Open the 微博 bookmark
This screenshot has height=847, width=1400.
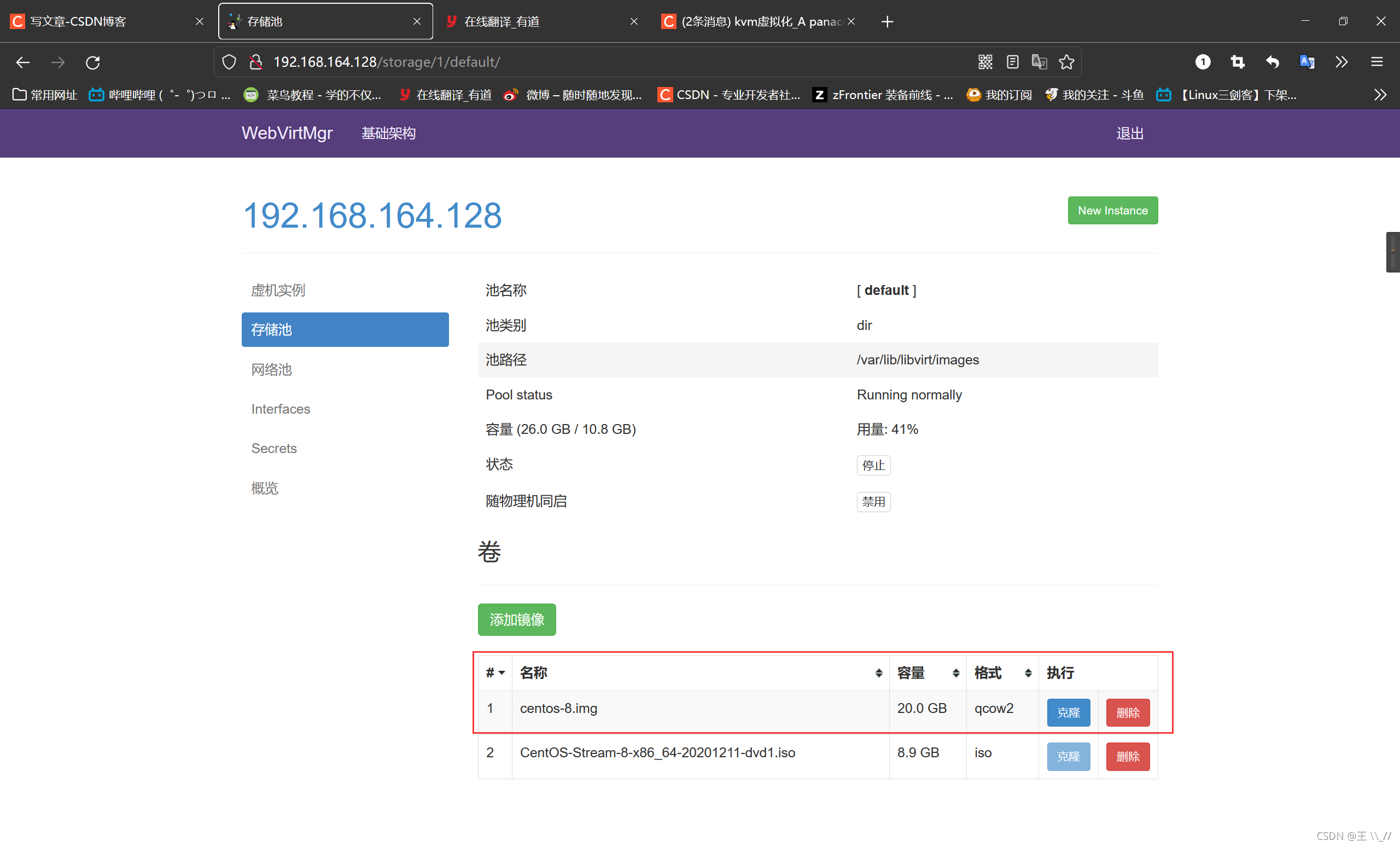(x=573, y=95)
